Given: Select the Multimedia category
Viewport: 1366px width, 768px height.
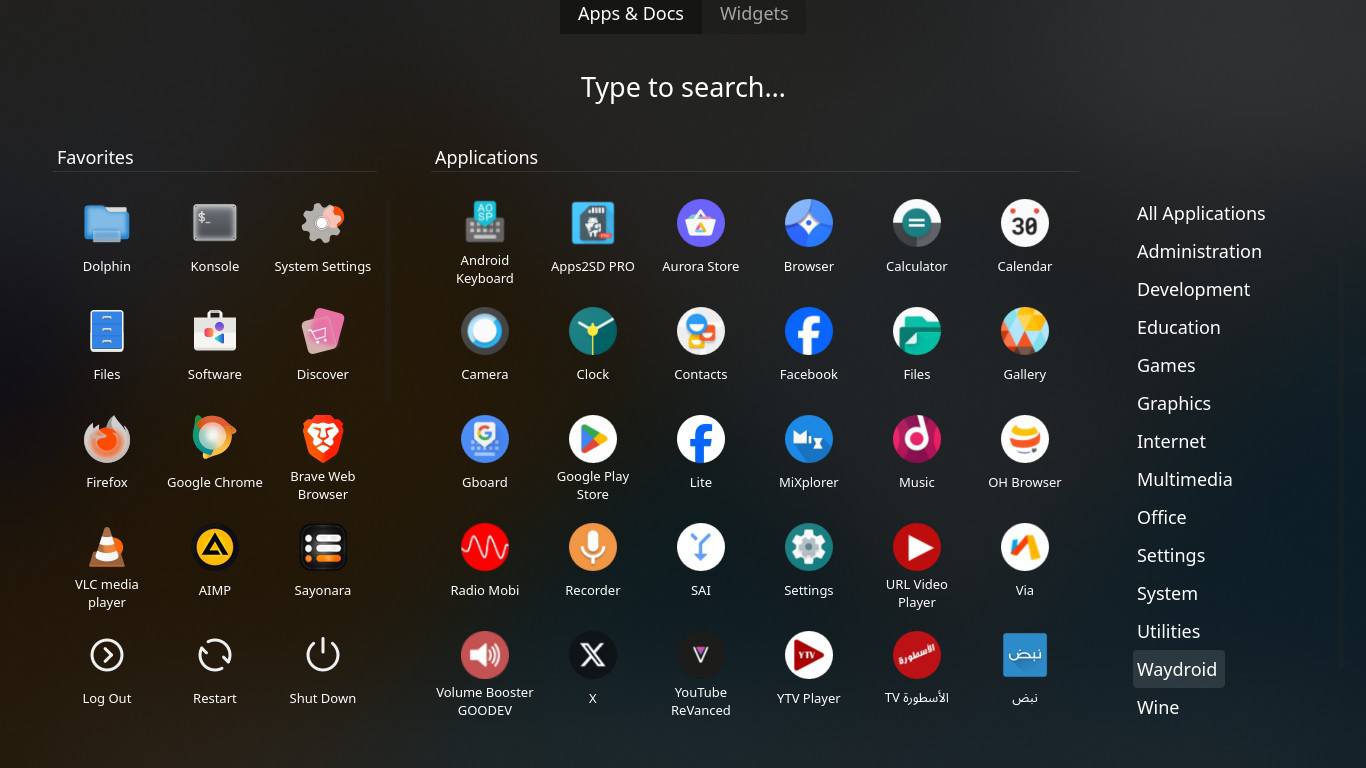Looking at the screenshot, I should point(1184,479).
